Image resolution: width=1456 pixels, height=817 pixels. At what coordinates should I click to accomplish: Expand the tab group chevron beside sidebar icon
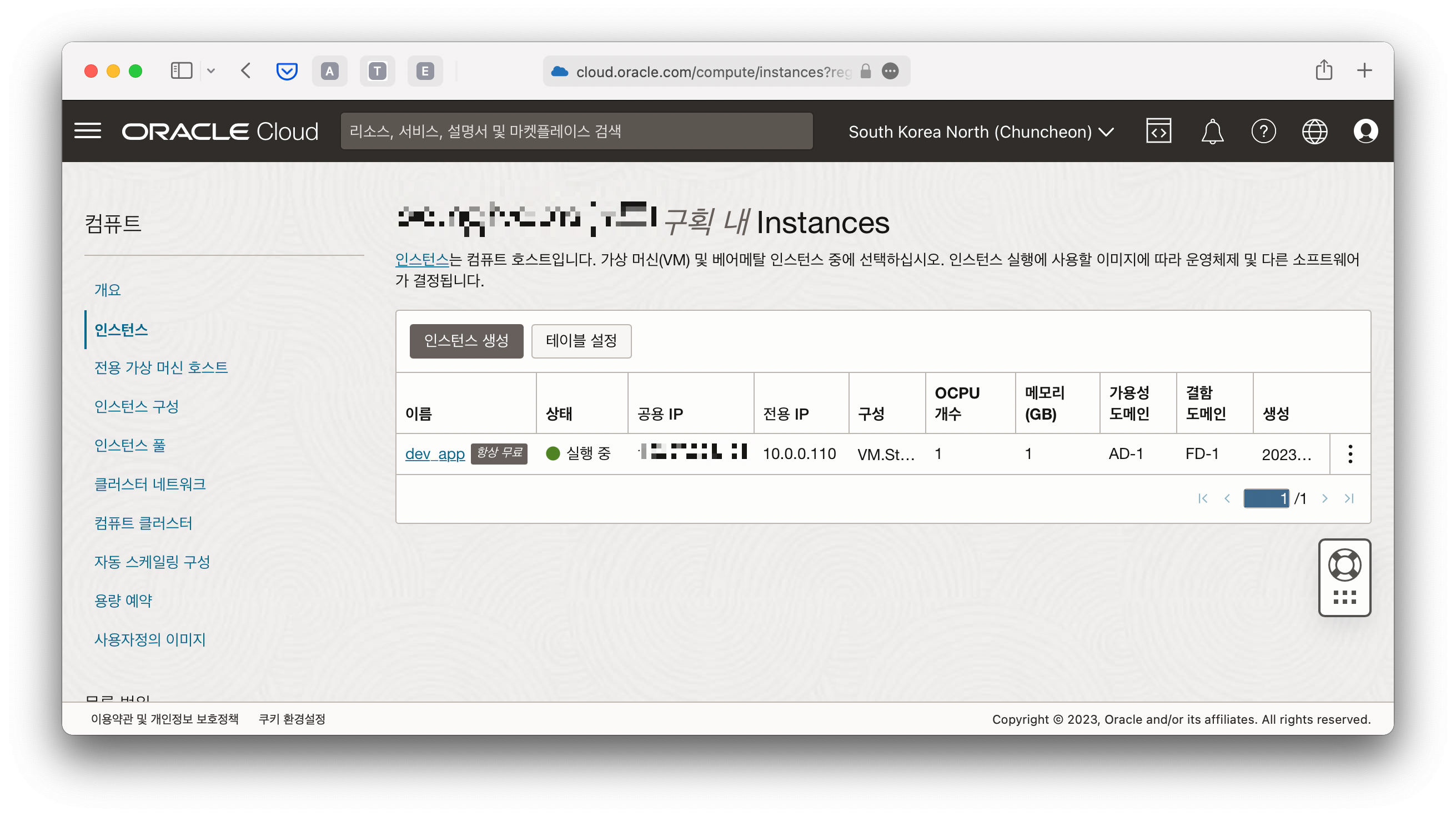pyautogui.click(x=211, y=70)
